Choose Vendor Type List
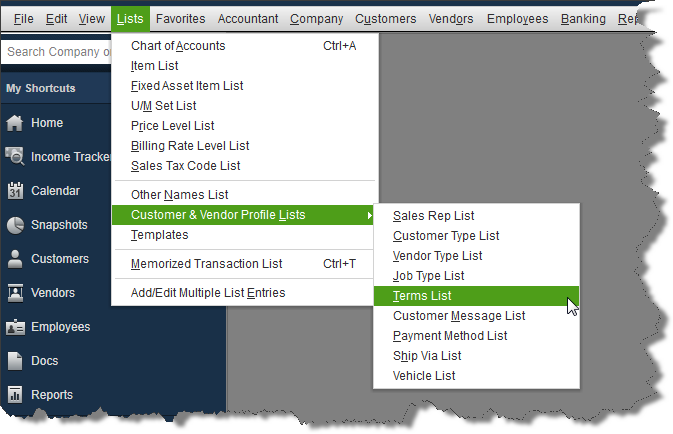 point(476,256)
